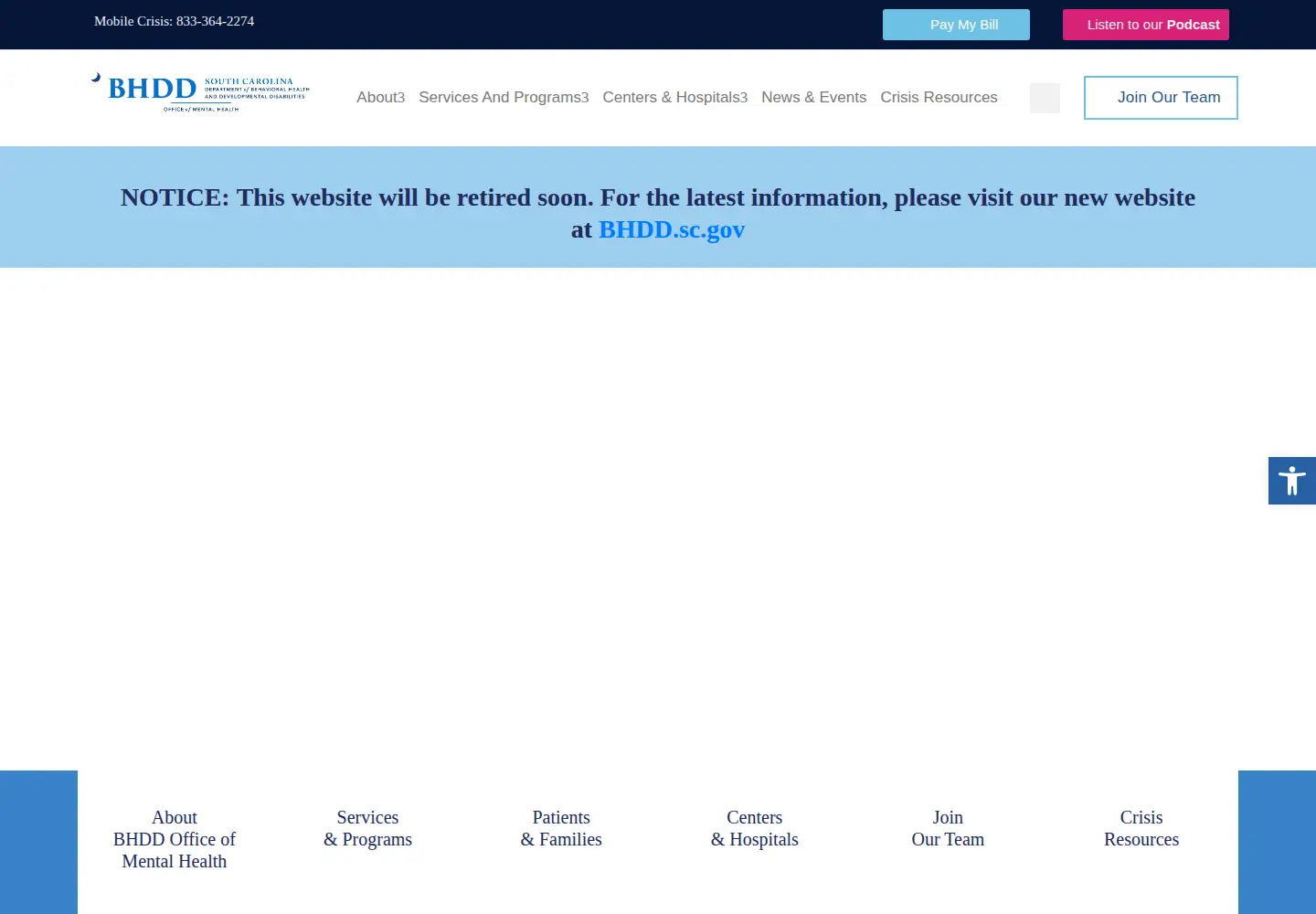Open Patients & Families tile

[561, 828]
